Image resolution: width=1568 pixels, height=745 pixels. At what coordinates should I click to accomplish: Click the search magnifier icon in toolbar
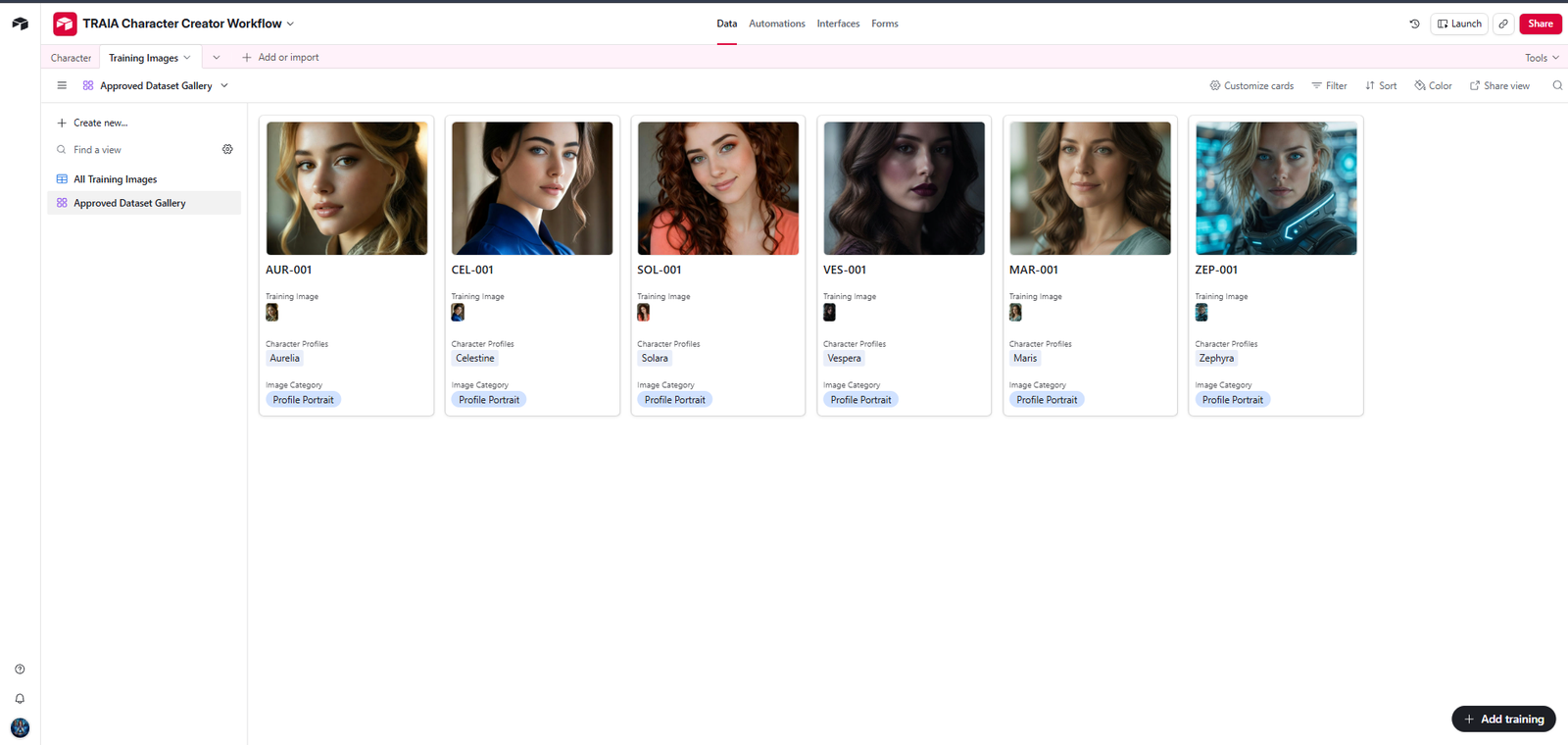pyautogui.click(x=1557, y=85)
